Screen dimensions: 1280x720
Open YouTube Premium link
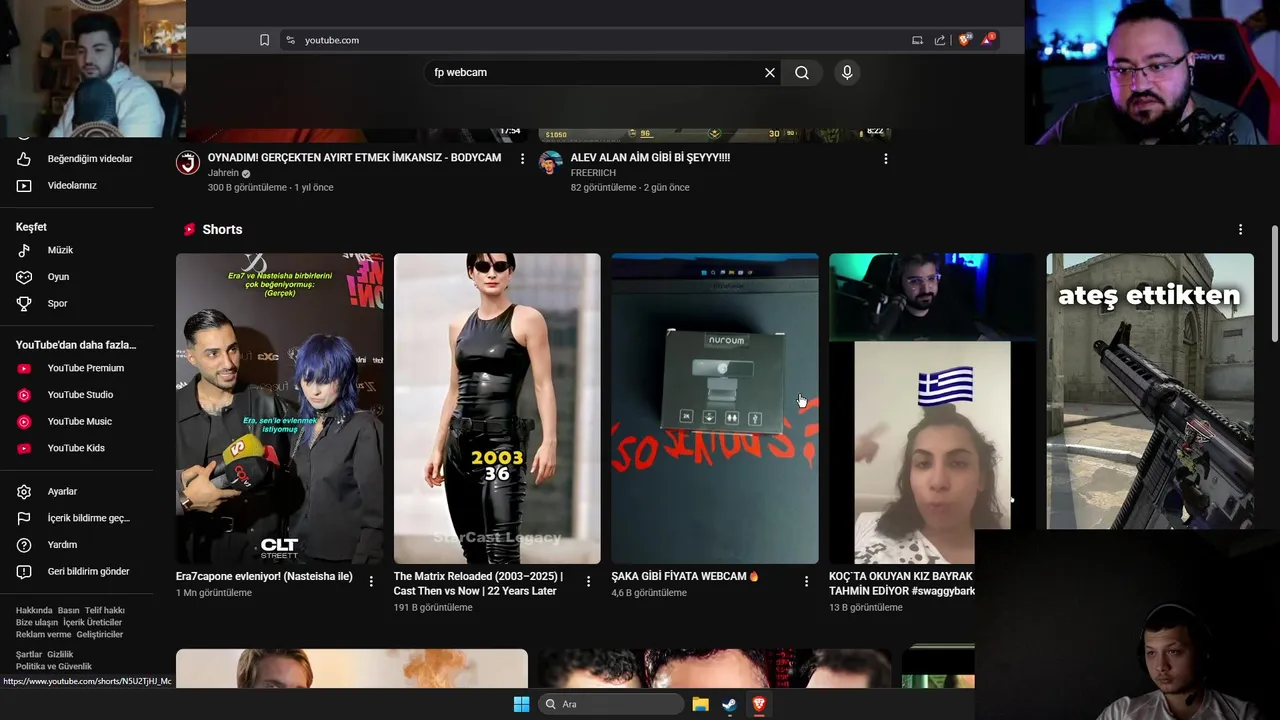pyautogui.click(x=84, y=368)
